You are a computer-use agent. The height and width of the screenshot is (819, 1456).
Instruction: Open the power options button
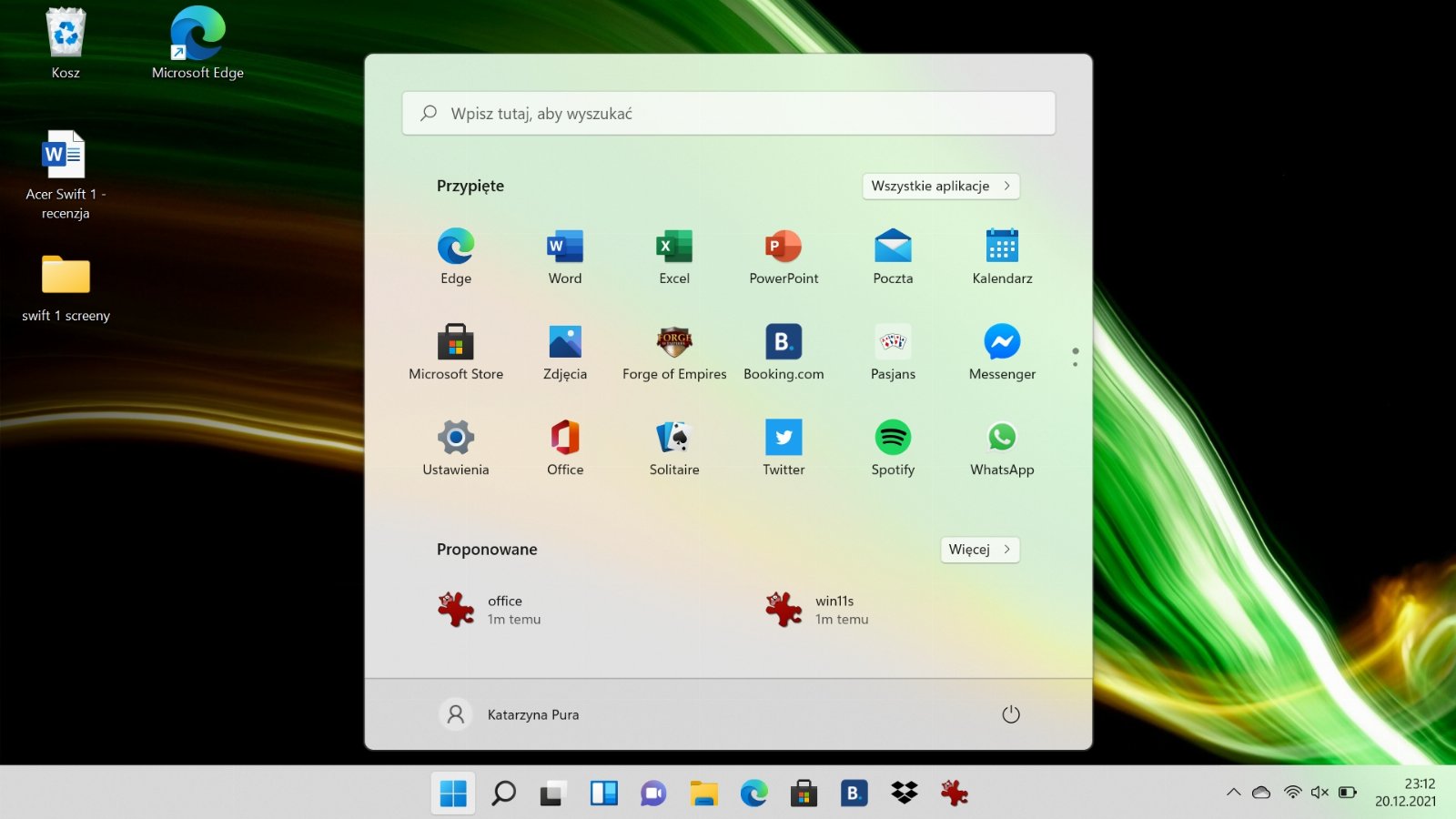(x=1011, y=714)
